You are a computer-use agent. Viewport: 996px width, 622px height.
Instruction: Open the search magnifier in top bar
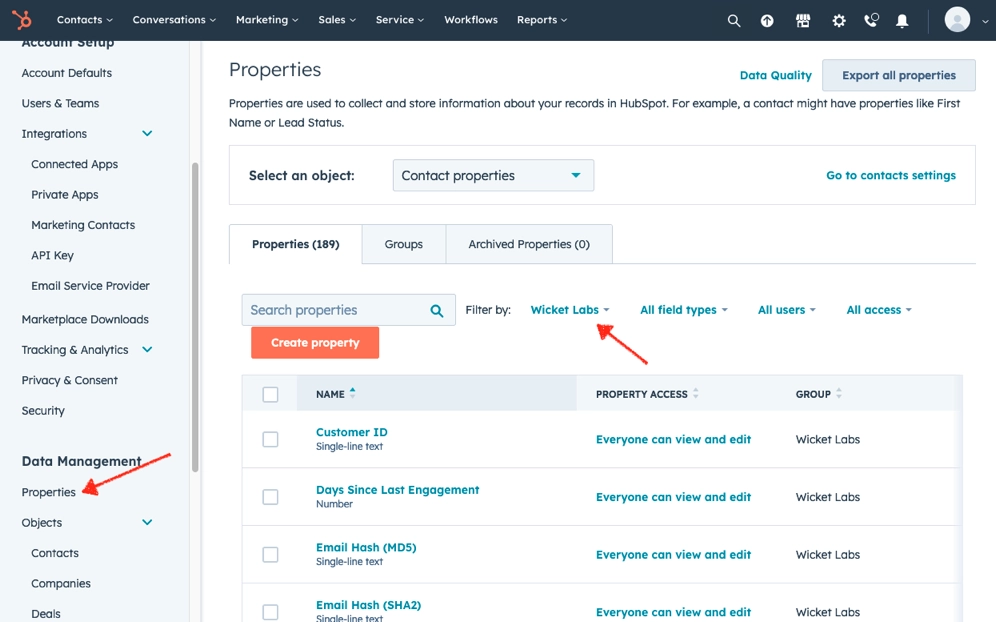pos(734,20)
